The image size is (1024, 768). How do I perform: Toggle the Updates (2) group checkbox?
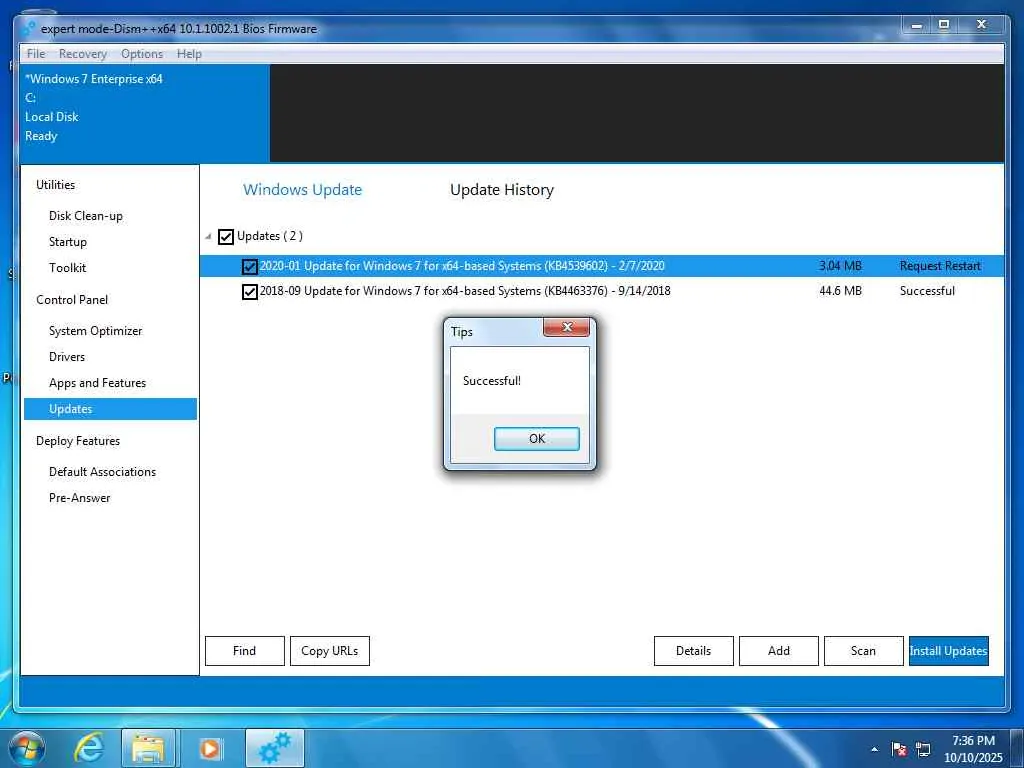click(226, 236)
